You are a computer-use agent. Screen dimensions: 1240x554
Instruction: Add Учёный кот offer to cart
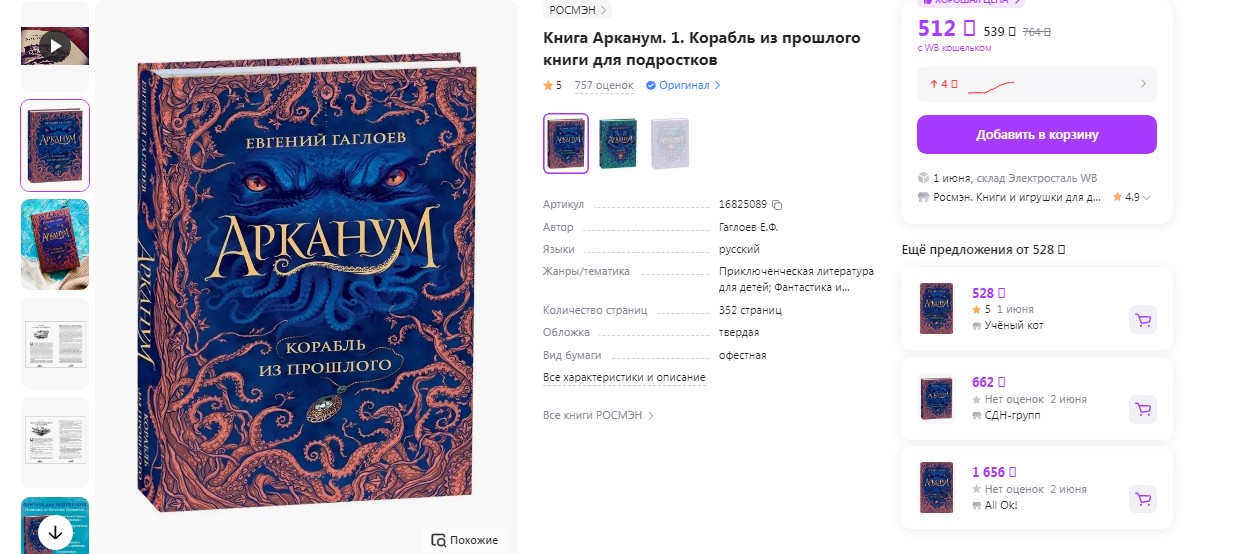click(1143, 320)
